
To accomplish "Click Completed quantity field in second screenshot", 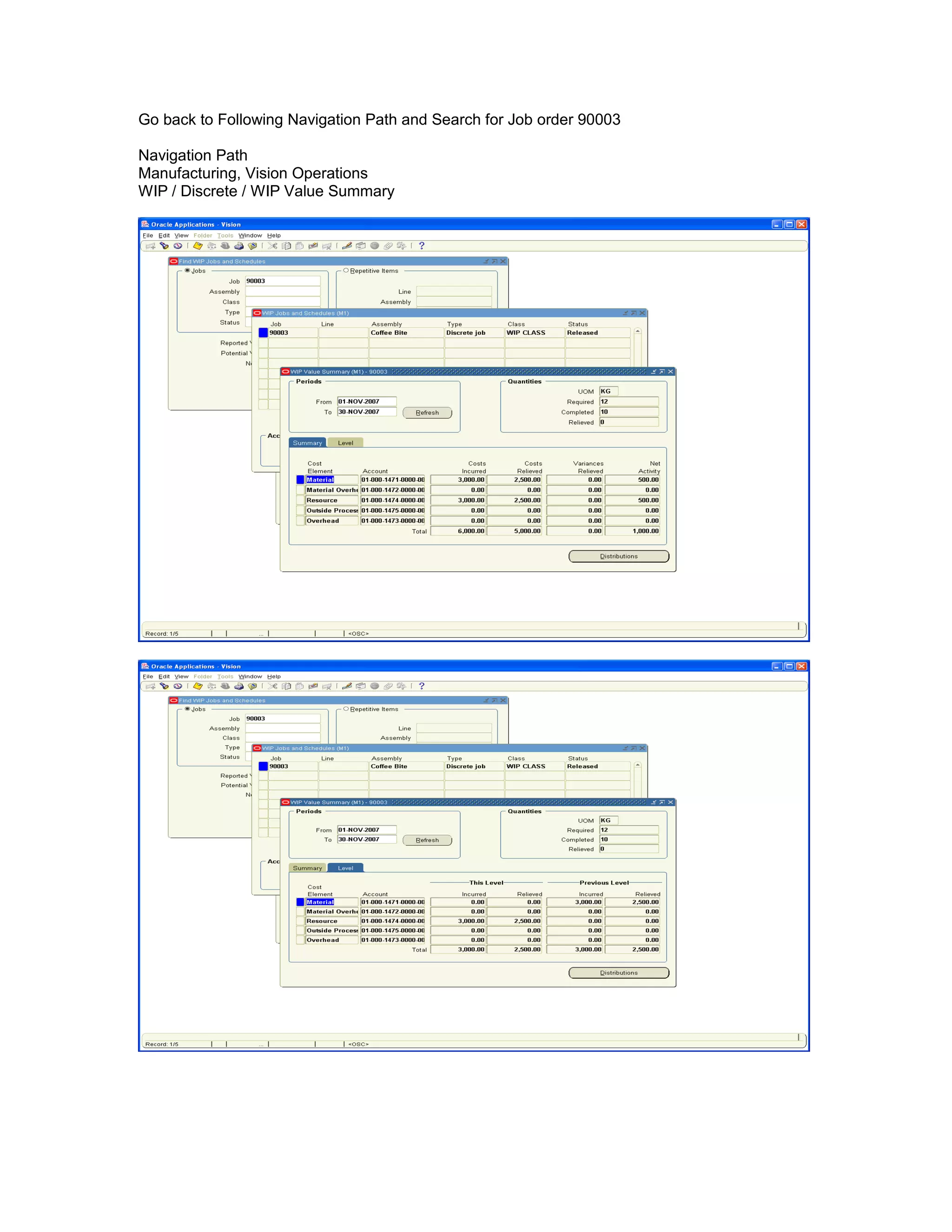I will [x=629, y=839].
